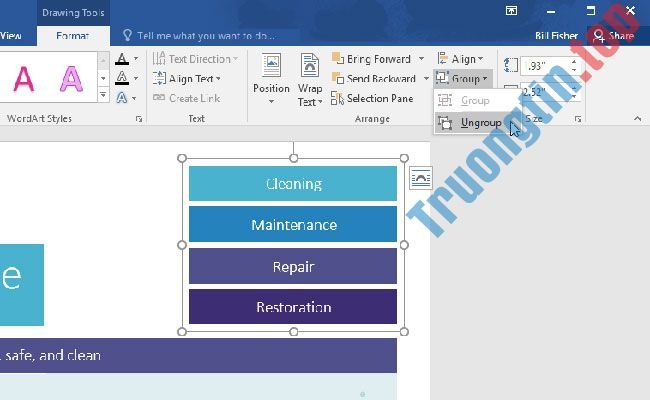
Task: Click the Text Outline icon
Action: click(121, 78)
